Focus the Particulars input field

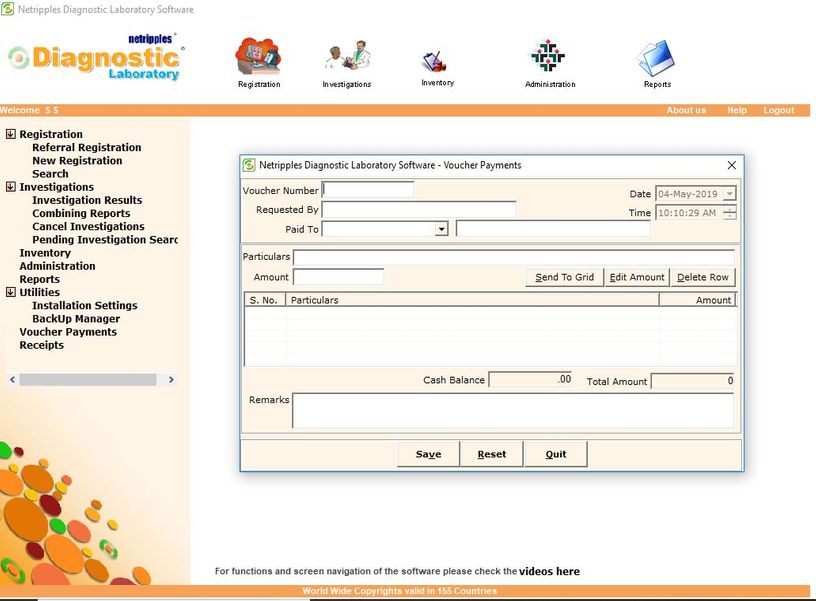click(514, 257)
